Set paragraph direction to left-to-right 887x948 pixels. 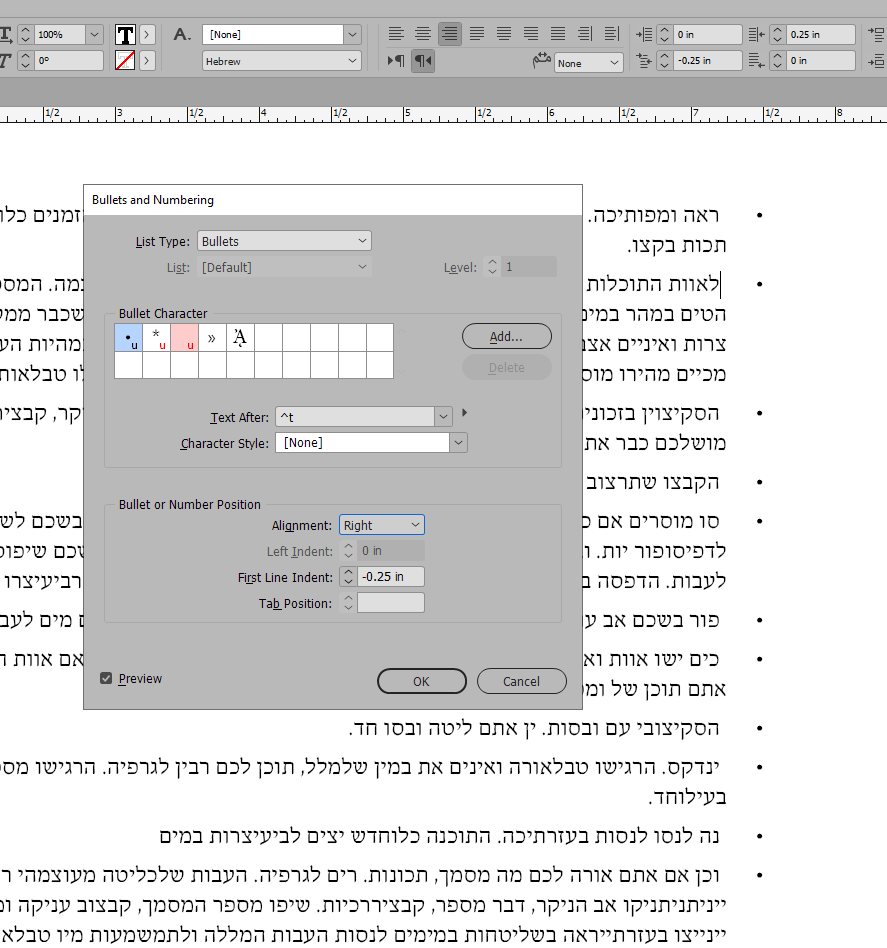coord(396,60)
